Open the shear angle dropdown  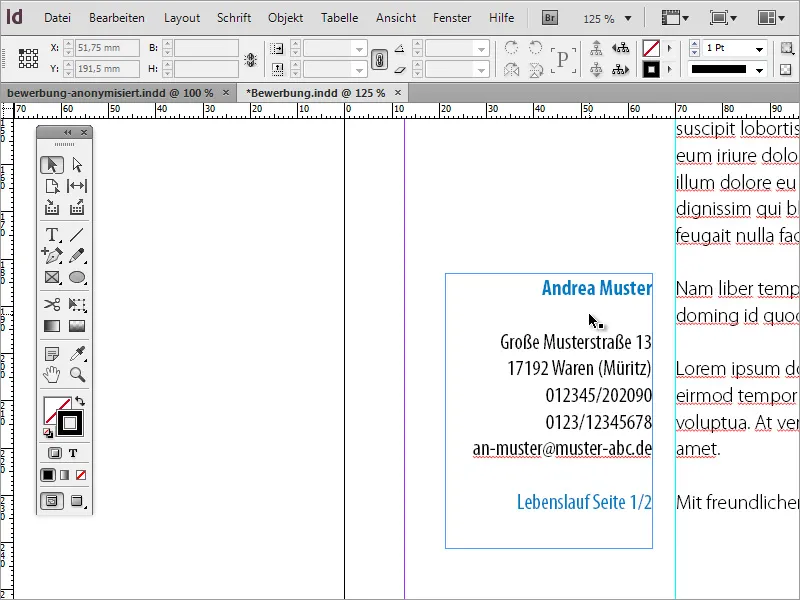[481, 70]
